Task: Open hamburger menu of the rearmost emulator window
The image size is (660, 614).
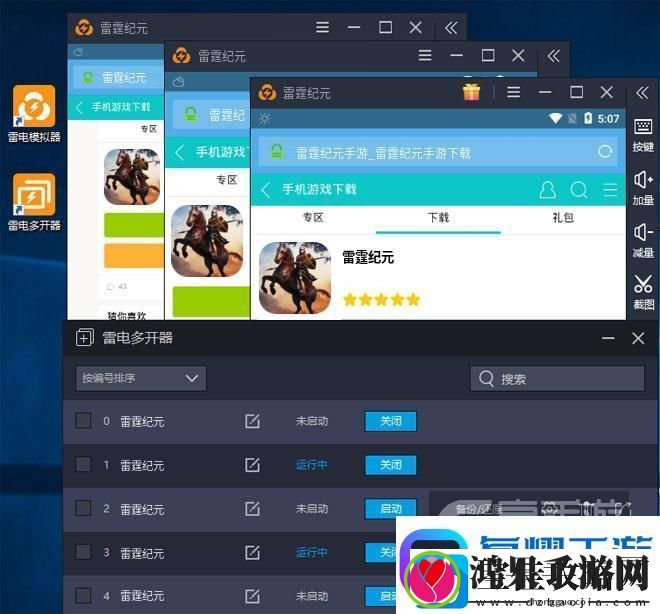Action: (322, 27)
